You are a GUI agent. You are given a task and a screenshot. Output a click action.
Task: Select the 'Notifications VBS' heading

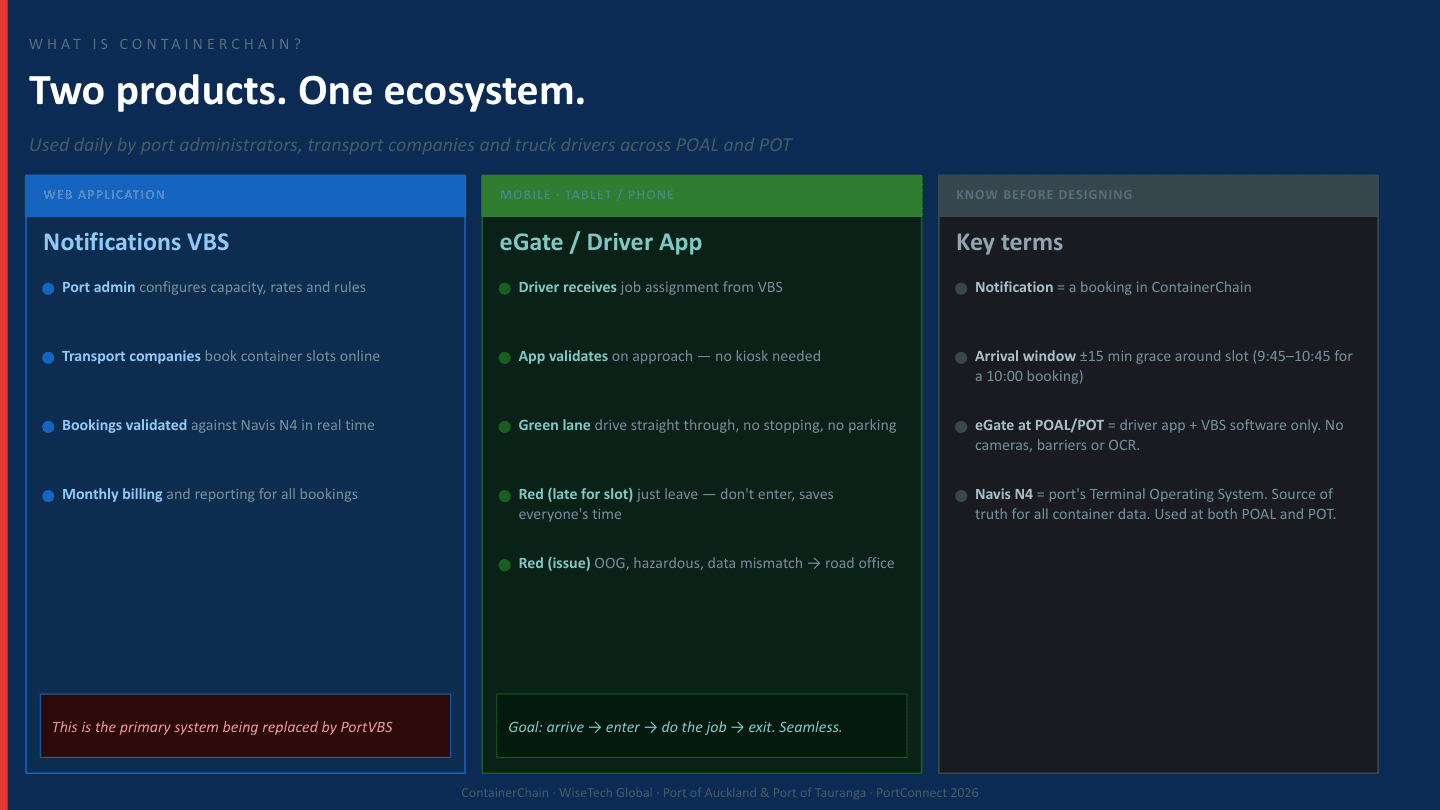tap(136, 242)
